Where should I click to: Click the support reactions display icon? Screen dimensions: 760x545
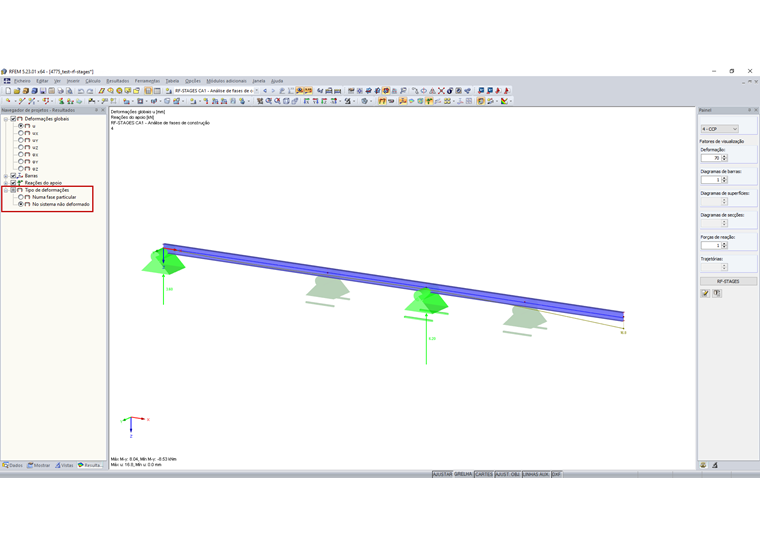(429, 101)
